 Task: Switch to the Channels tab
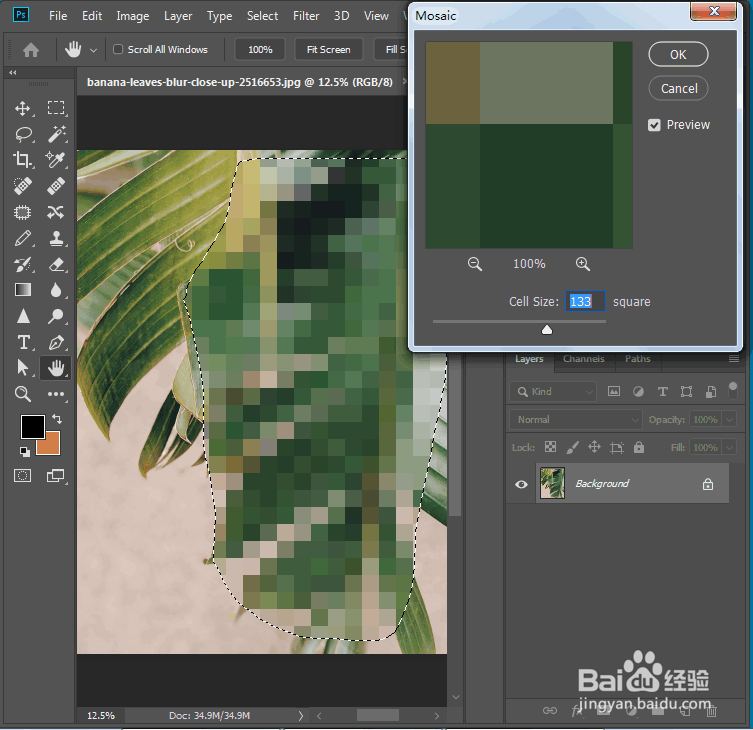pyautogui.click(x=583, y=359)
